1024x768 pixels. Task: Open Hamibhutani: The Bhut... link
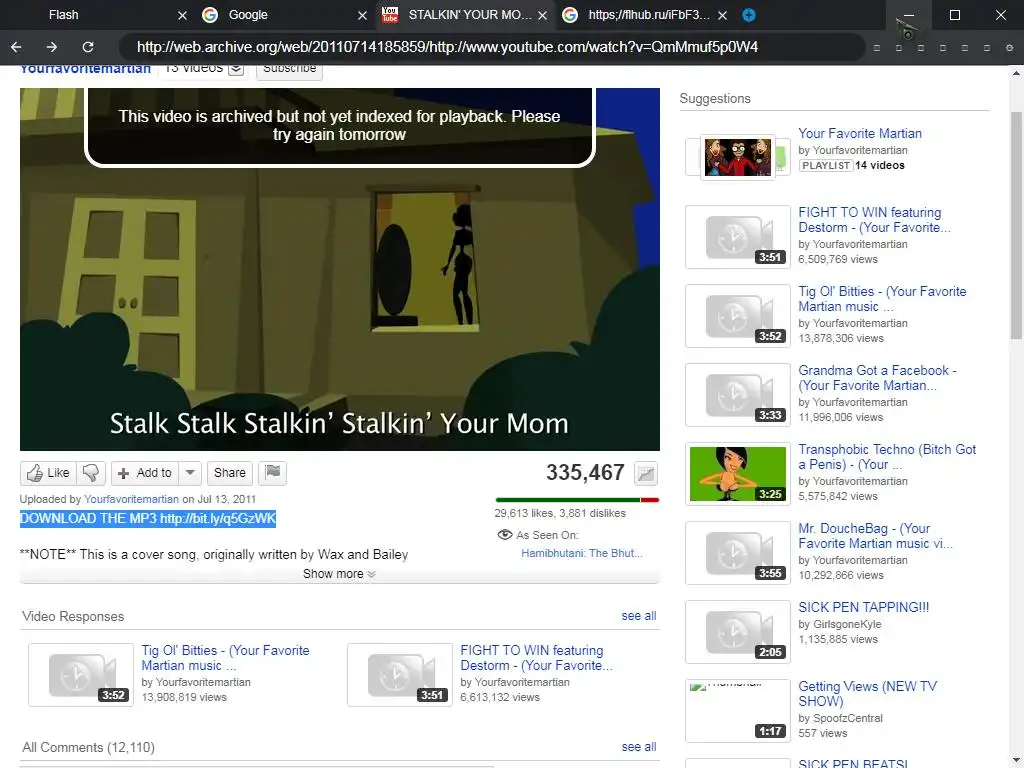[x=581, y=553]
